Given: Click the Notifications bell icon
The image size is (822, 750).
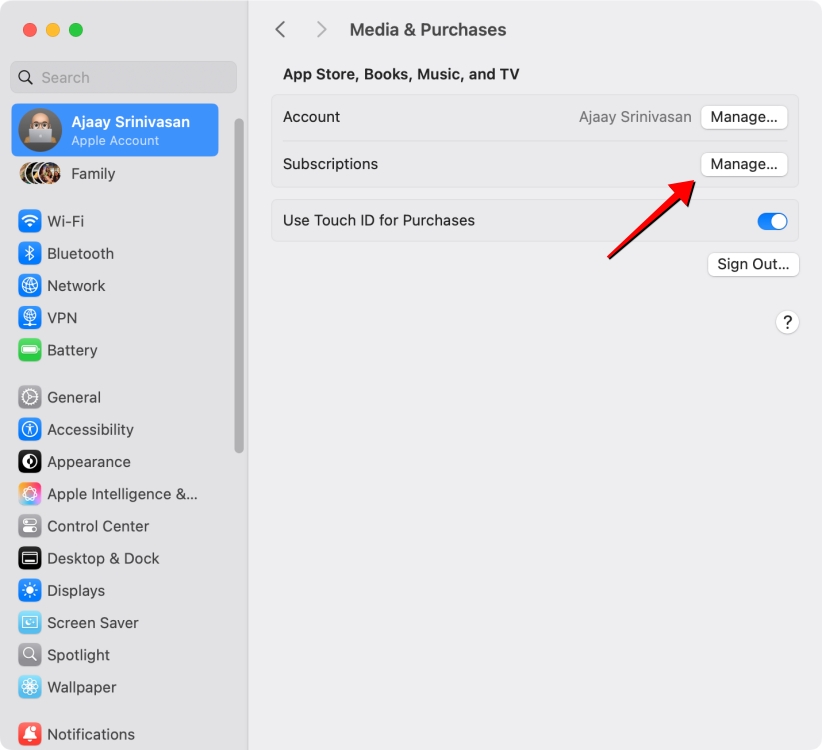Looking at the screenshot, I should pyautogui.click(x=30, y=734).
